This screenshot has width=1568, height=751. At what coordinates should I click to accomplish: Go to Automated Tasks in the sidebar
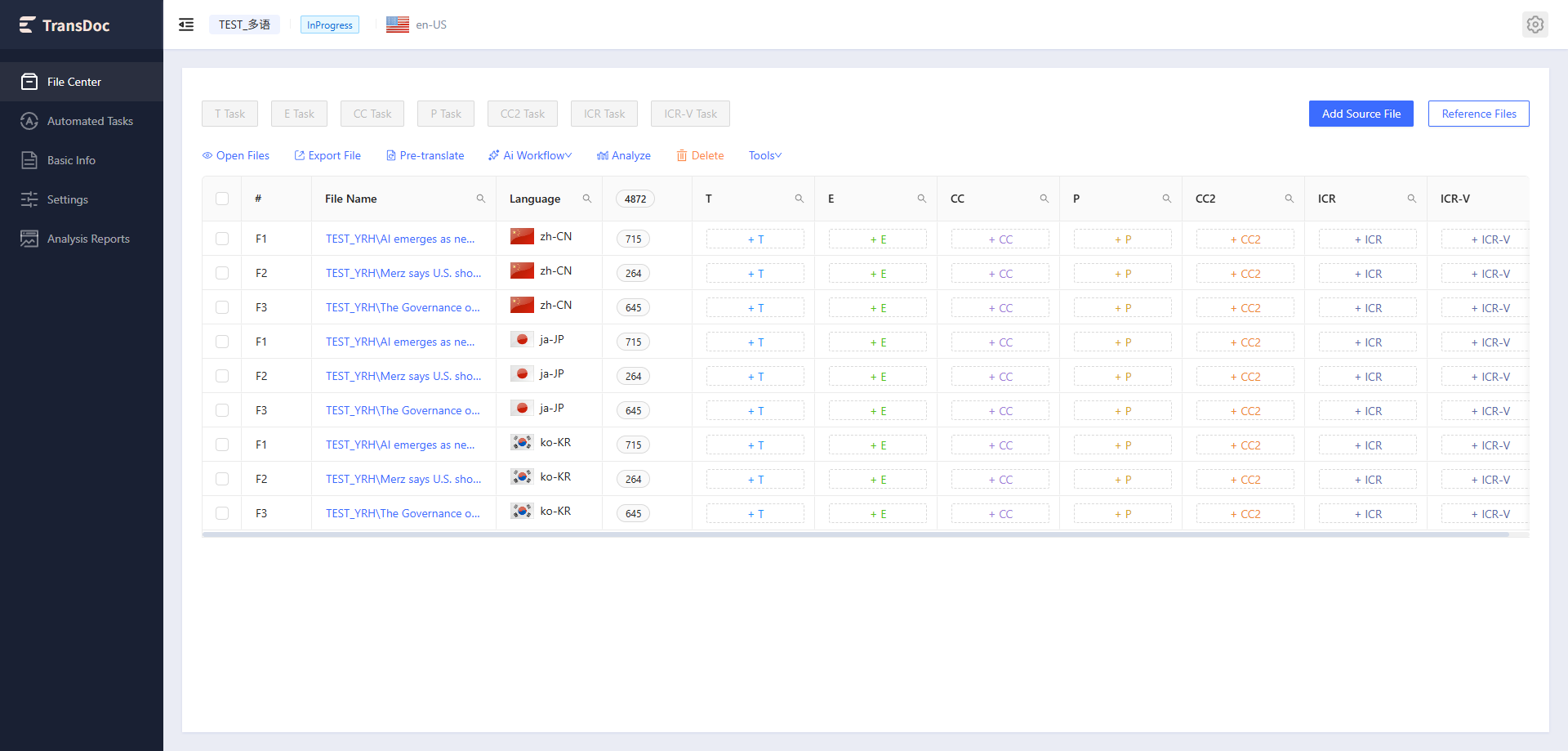pyautogui.click(x=82, y=121)
